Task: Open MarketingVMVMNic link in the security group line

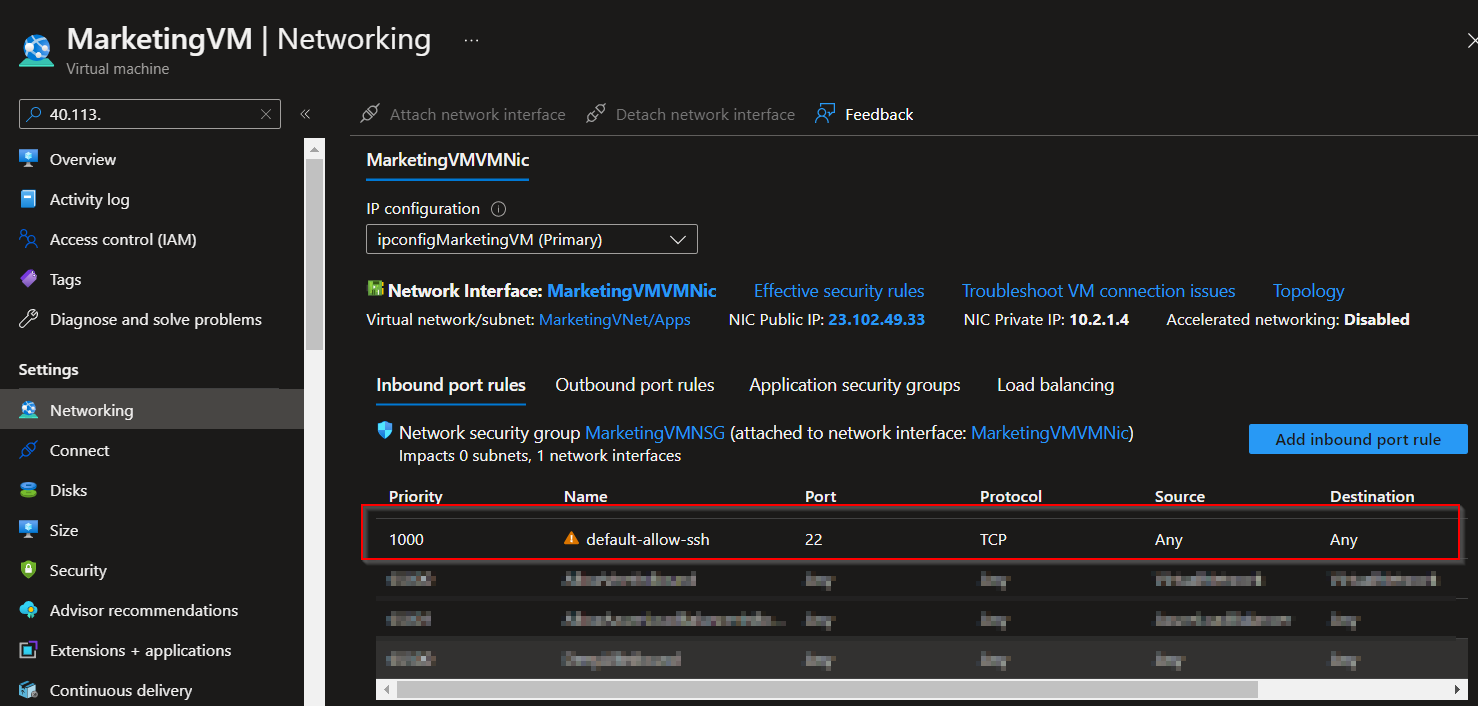Action: point(1049,433)
